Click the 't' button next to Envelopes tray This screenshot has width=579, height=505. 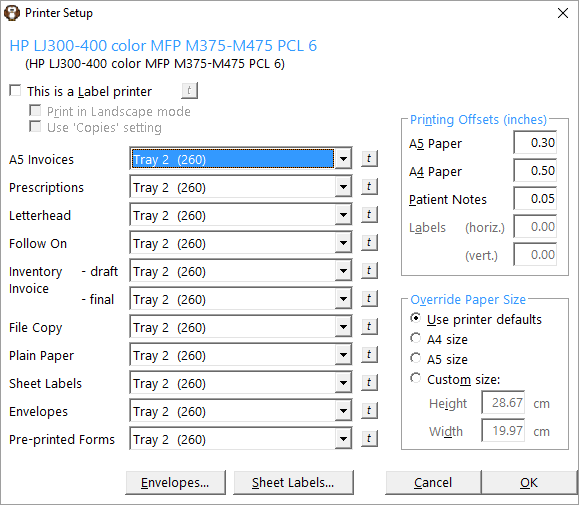click(x=369, y=410)
